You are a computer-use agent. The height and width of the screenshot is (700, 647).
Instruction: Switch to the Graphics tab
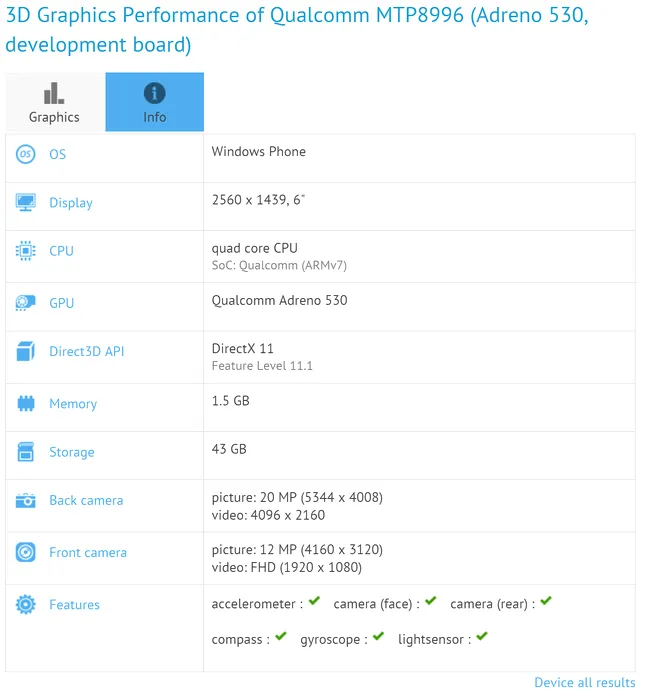(54, 103)
